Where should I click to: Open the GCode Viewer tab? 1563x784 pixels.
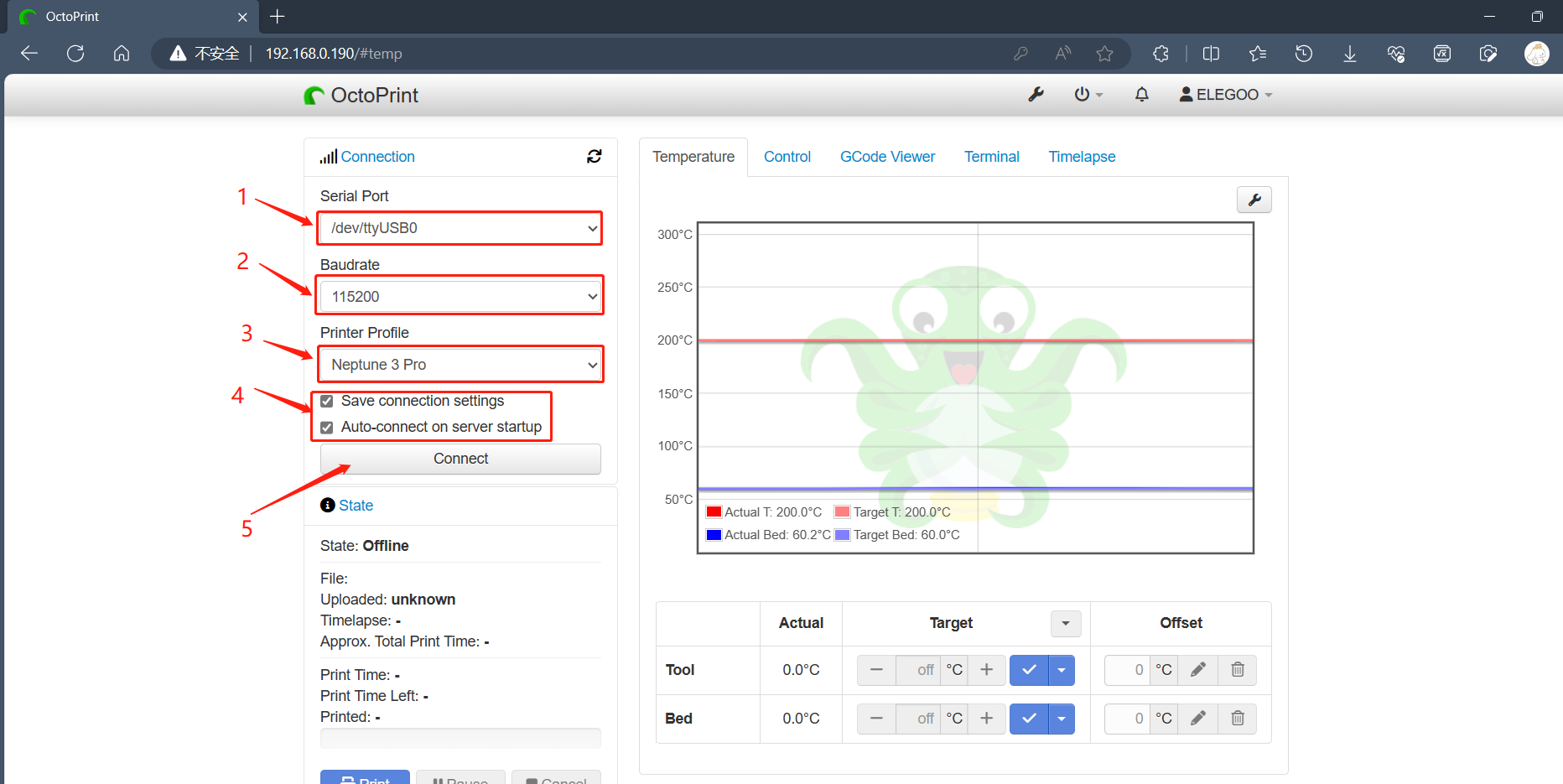point(887,157)
